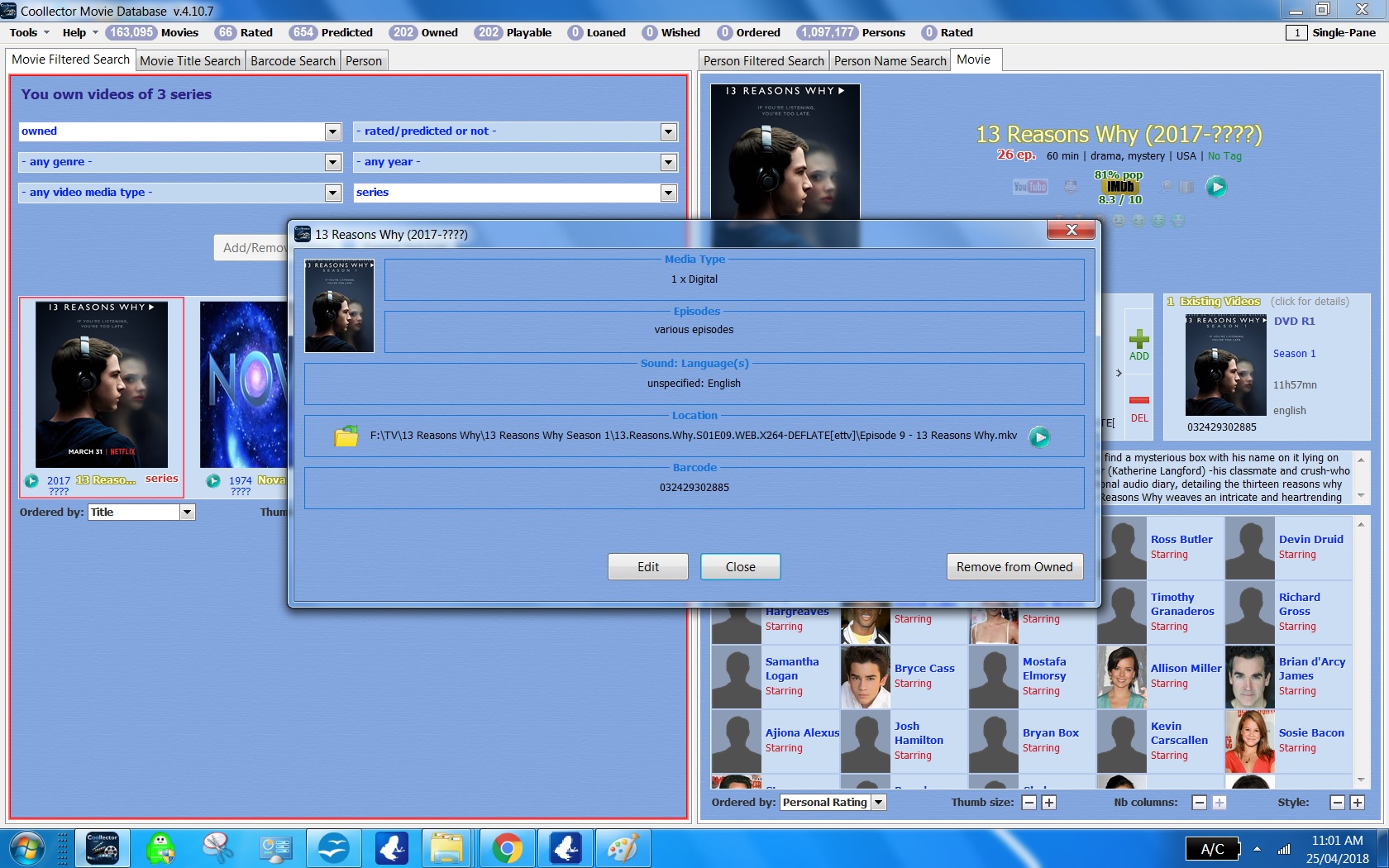This screenshot has height=868, width=1389.
Task: Decrease Style with minus button
Action: (x=1338, y=803)
